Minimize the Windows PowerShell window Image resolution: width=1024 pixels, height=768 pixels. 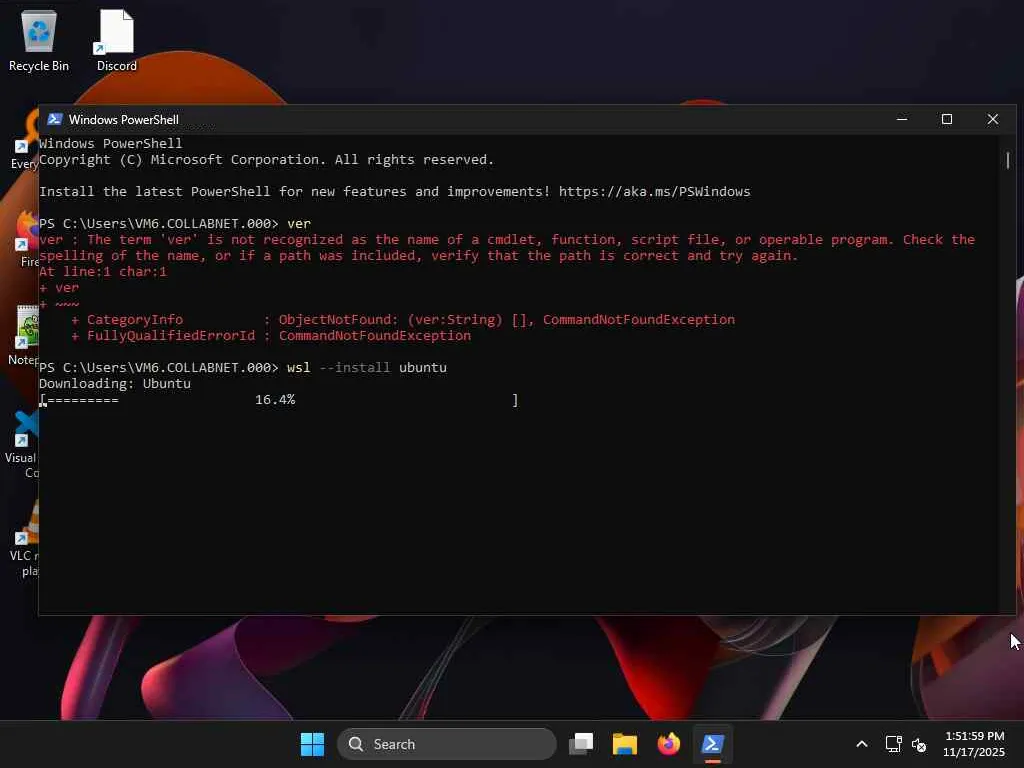point(902,120)
